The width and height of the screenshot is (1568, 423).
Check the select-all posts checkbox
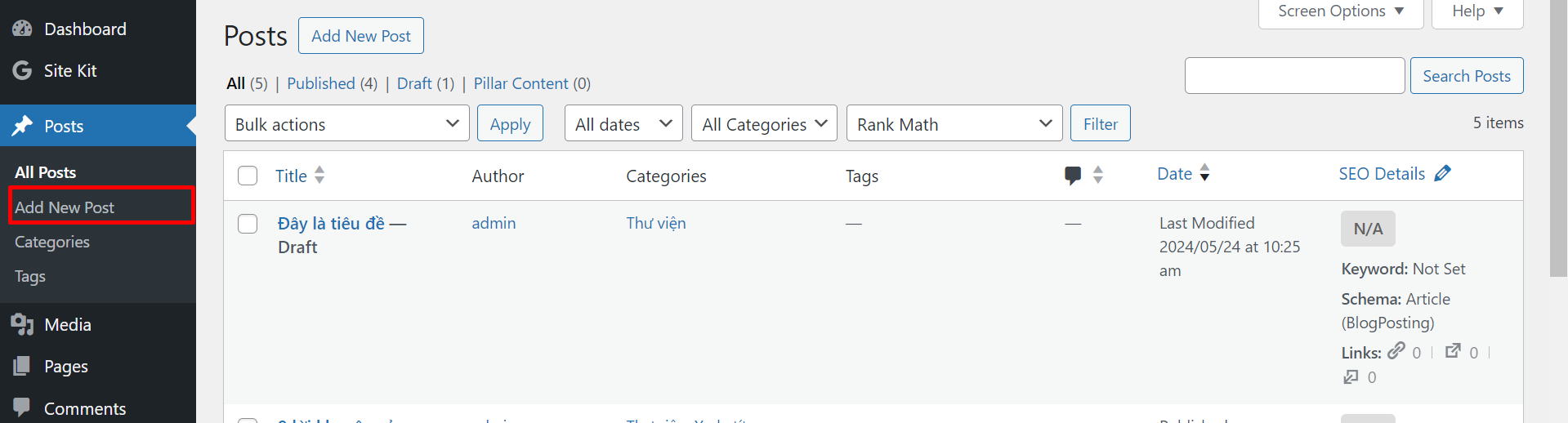pos(248,176)
